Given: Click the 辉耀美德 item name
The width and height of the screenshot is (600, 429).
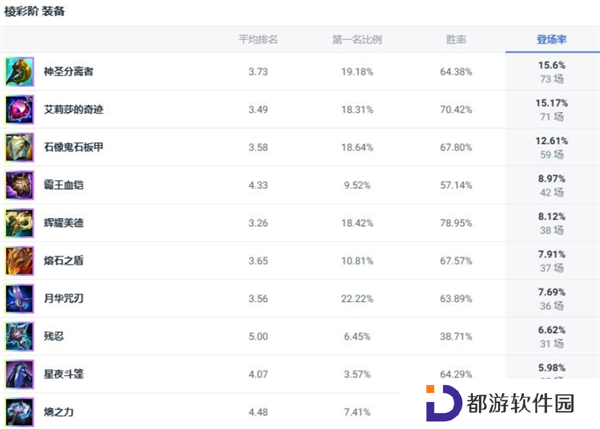Looking at the screenshot, I should click(x=64, y=223).
